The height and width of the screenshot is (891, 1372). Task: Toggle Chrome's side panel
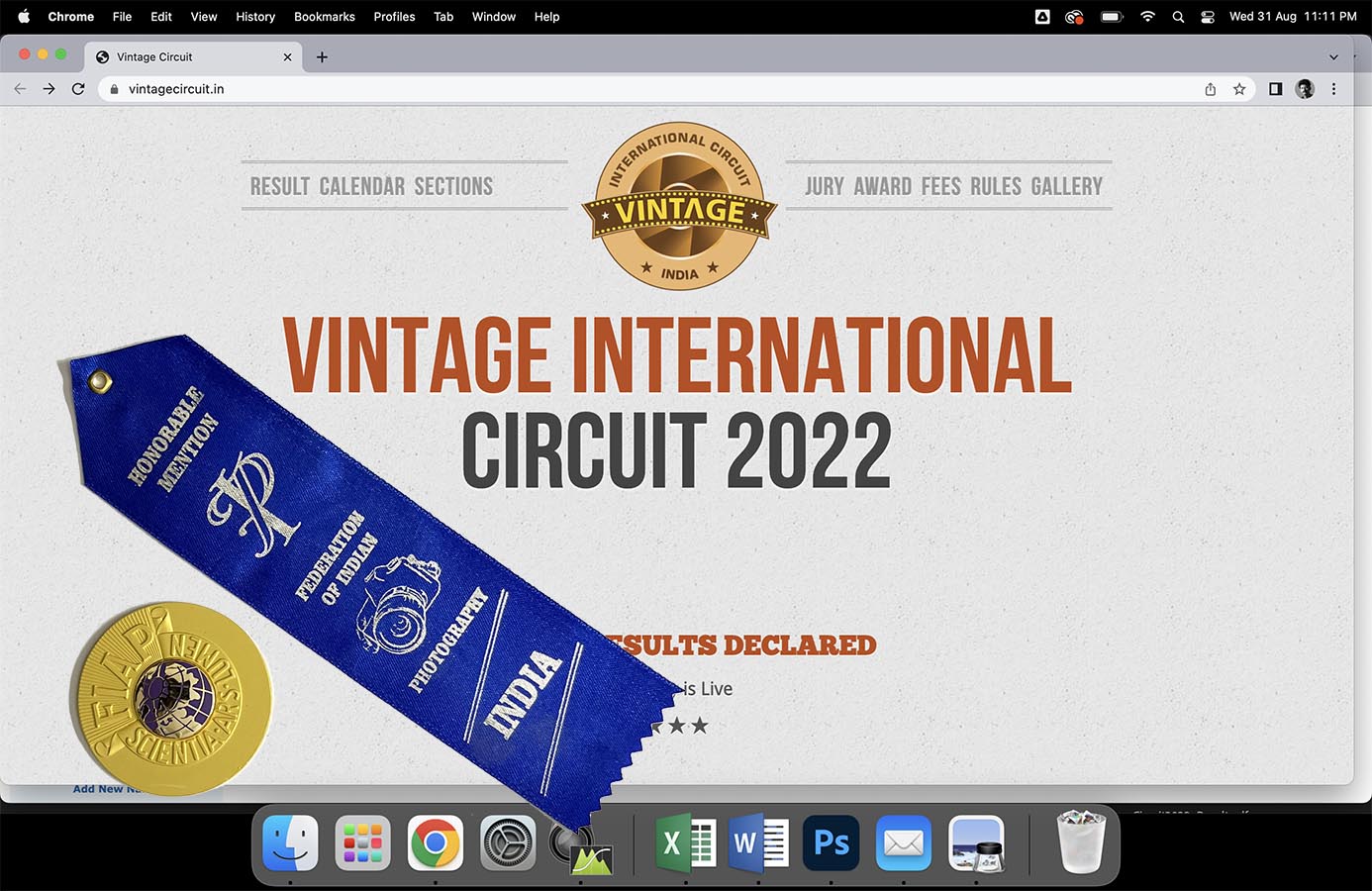coord(1275,88)
